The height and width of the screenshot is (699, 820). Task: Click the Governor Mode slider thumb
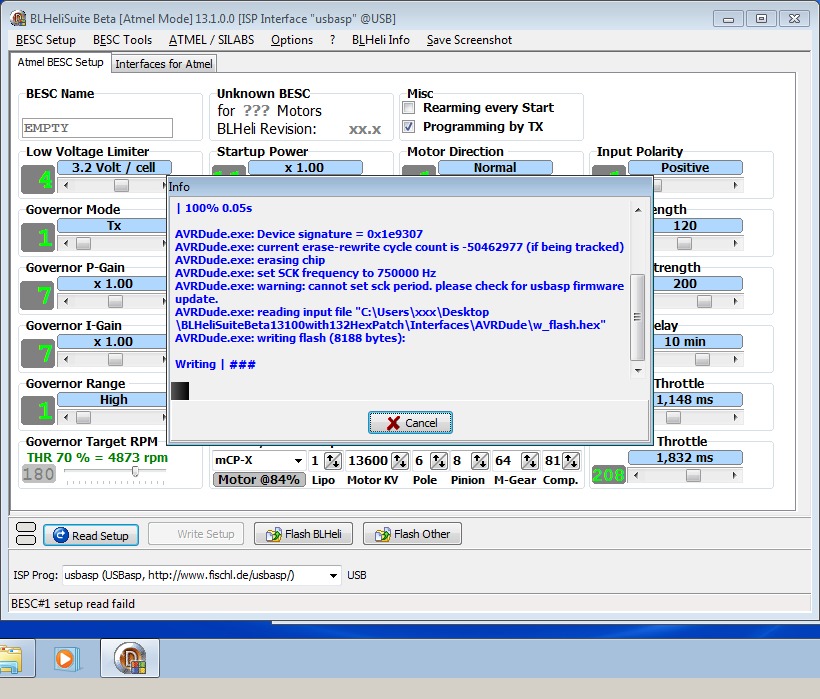tap(83, 243)
